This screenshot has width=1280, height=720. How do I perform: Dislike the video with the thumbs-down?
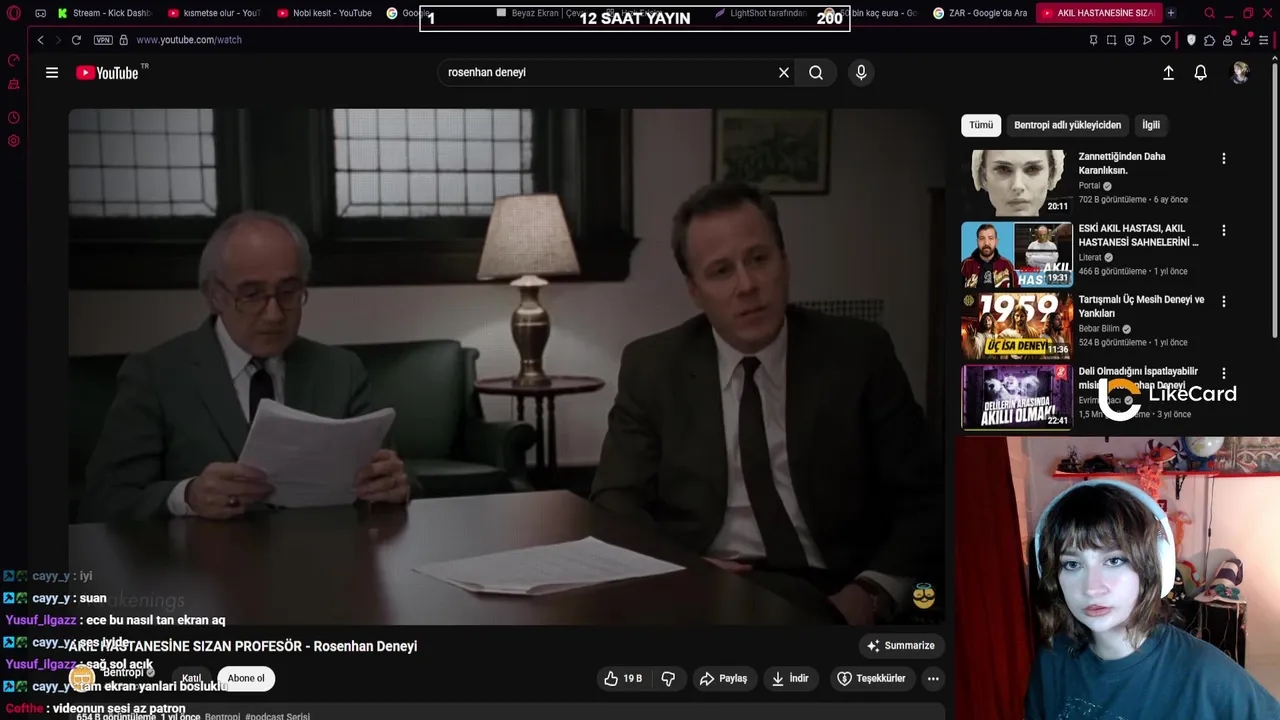tap(668, 678)
